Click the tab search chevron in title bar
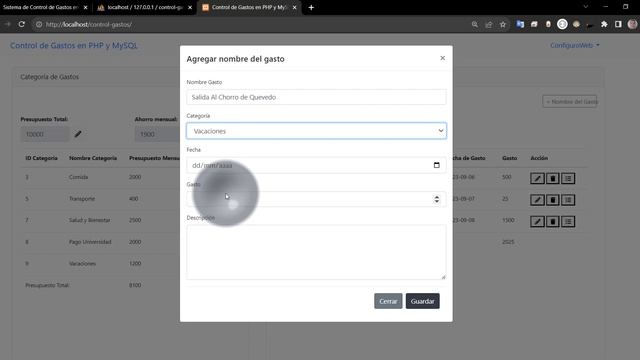640x360 pixels. (x=586, y=7)
